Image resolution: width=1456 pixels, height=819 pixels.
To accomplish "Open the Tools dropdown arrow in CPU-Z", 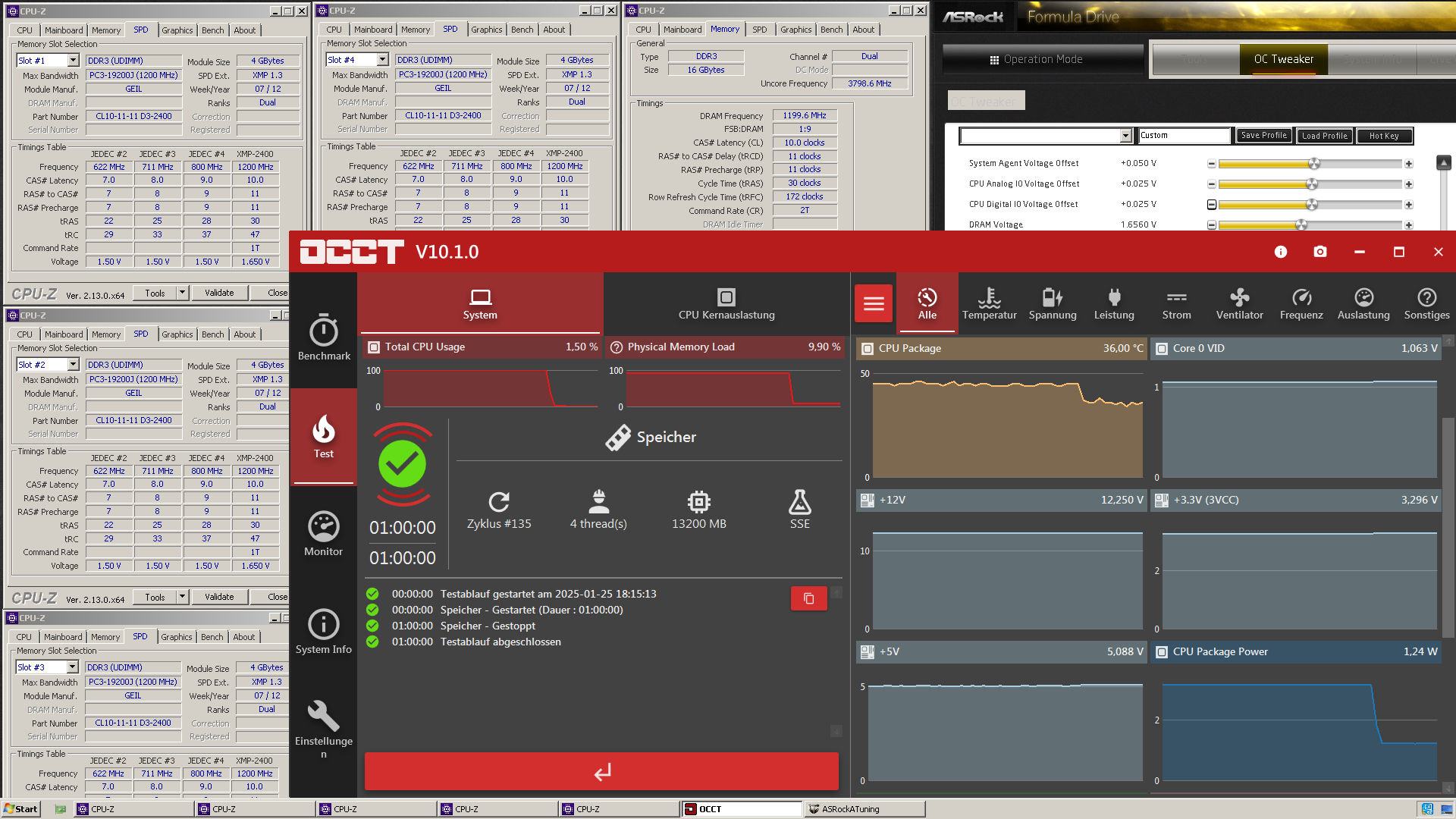I will pyautogui.click(x=182, y=293).
